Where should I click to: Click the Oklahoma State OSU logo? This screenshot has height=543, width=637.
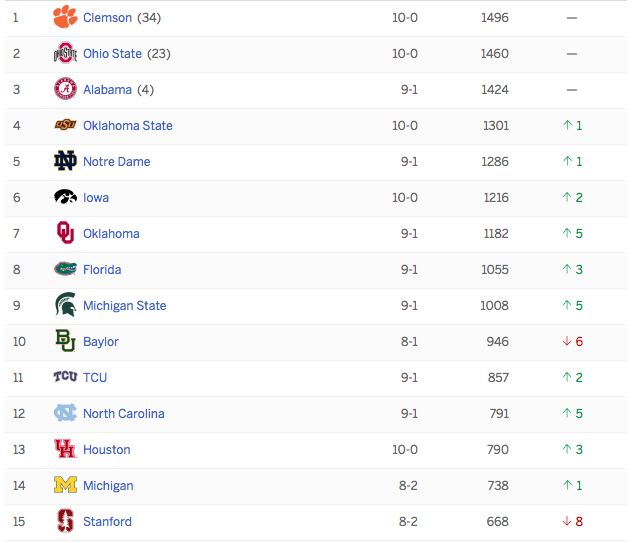tap(65, 125)
